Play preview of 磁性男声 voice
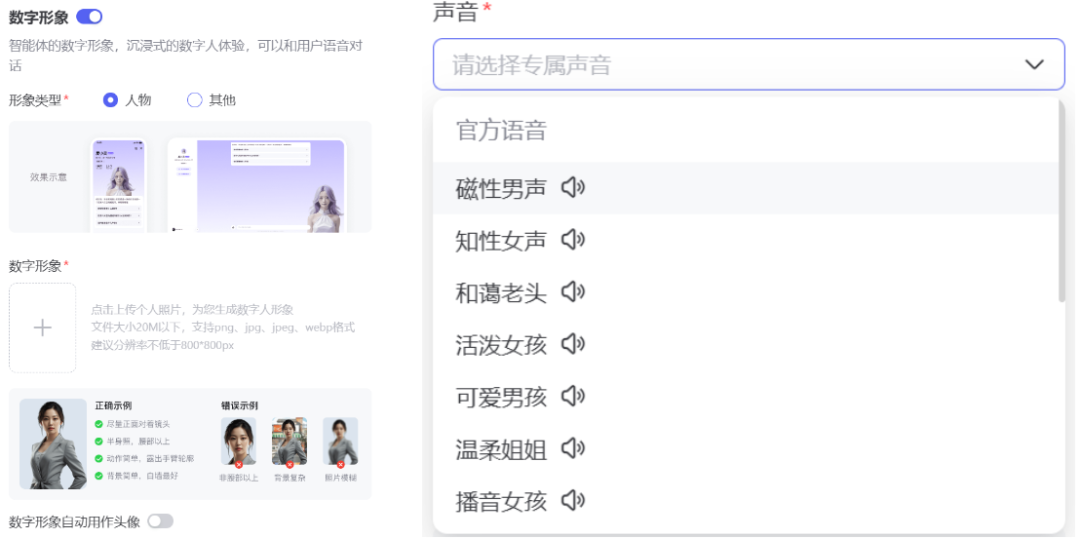This screenshot has height=539, width=1080. tap(573, 188)
